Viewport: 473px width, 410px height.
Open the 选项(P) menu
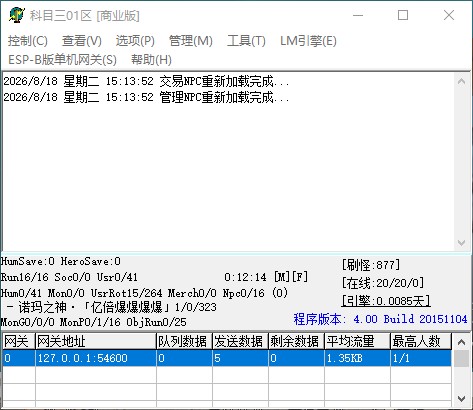coord(135,41)
